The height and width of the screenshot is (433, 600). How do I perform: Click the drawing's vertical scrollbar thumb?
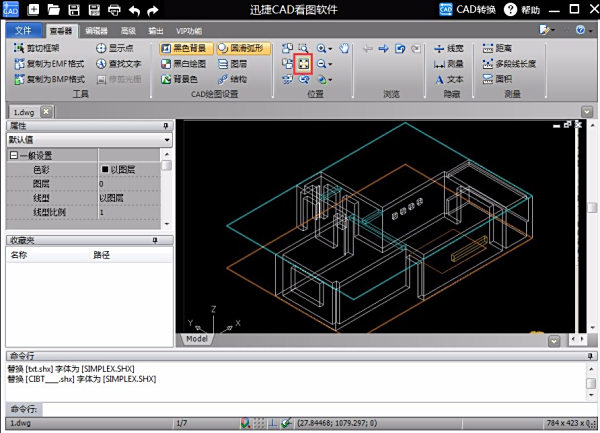coord(592,208)
